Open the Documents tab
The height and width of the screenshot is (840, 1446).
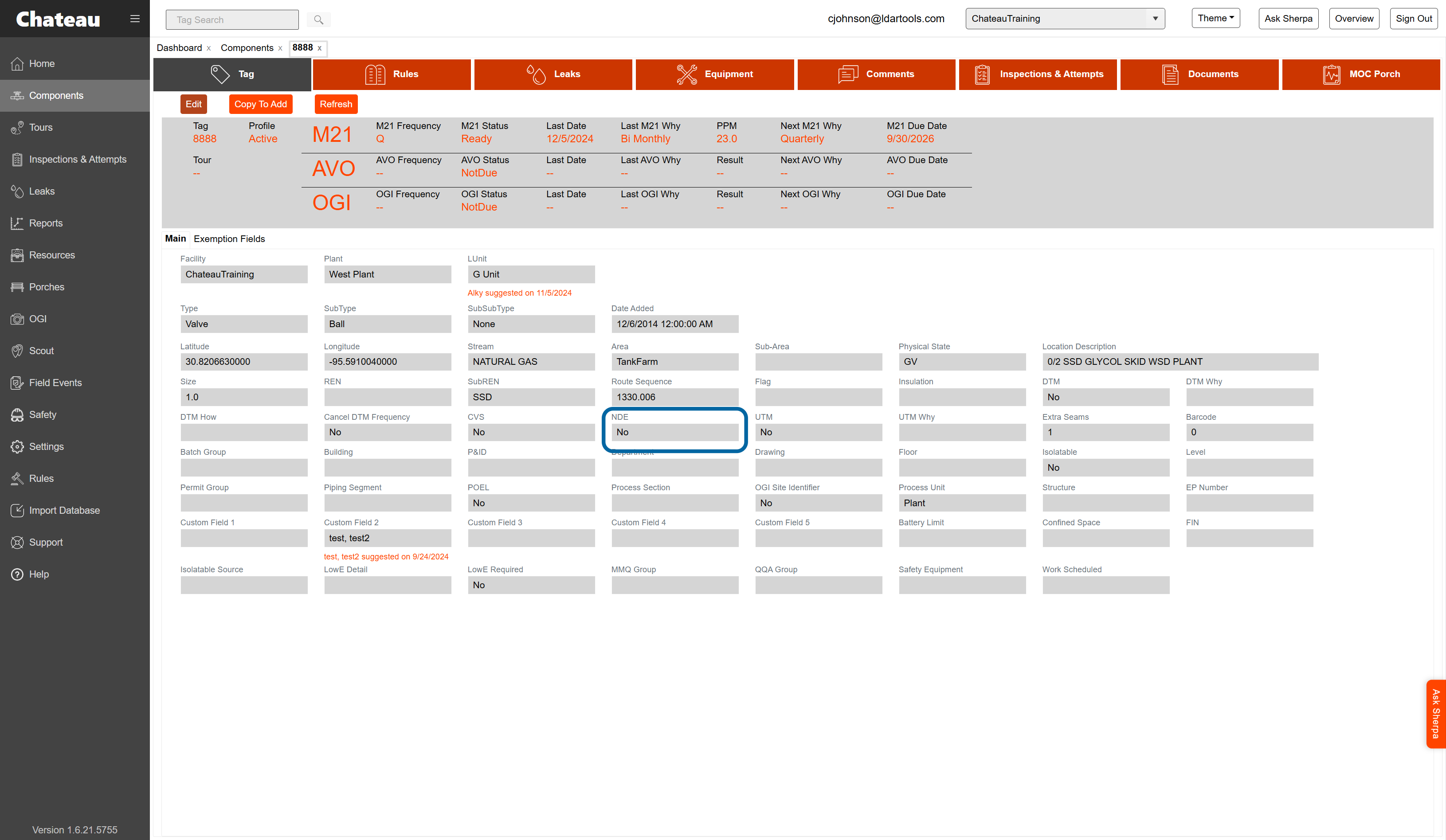pos(1199,74)
